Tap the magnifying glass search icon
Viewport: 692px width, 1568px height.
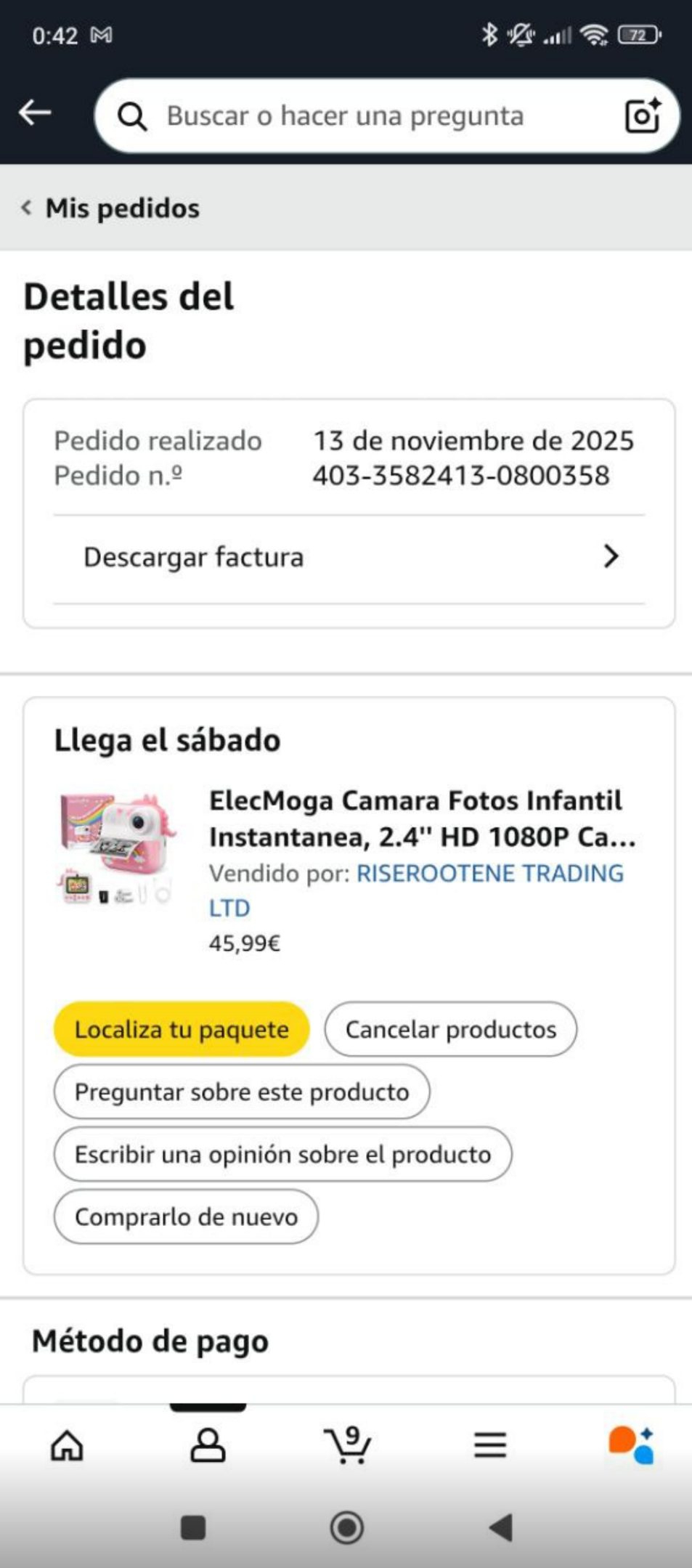point(133,116)
